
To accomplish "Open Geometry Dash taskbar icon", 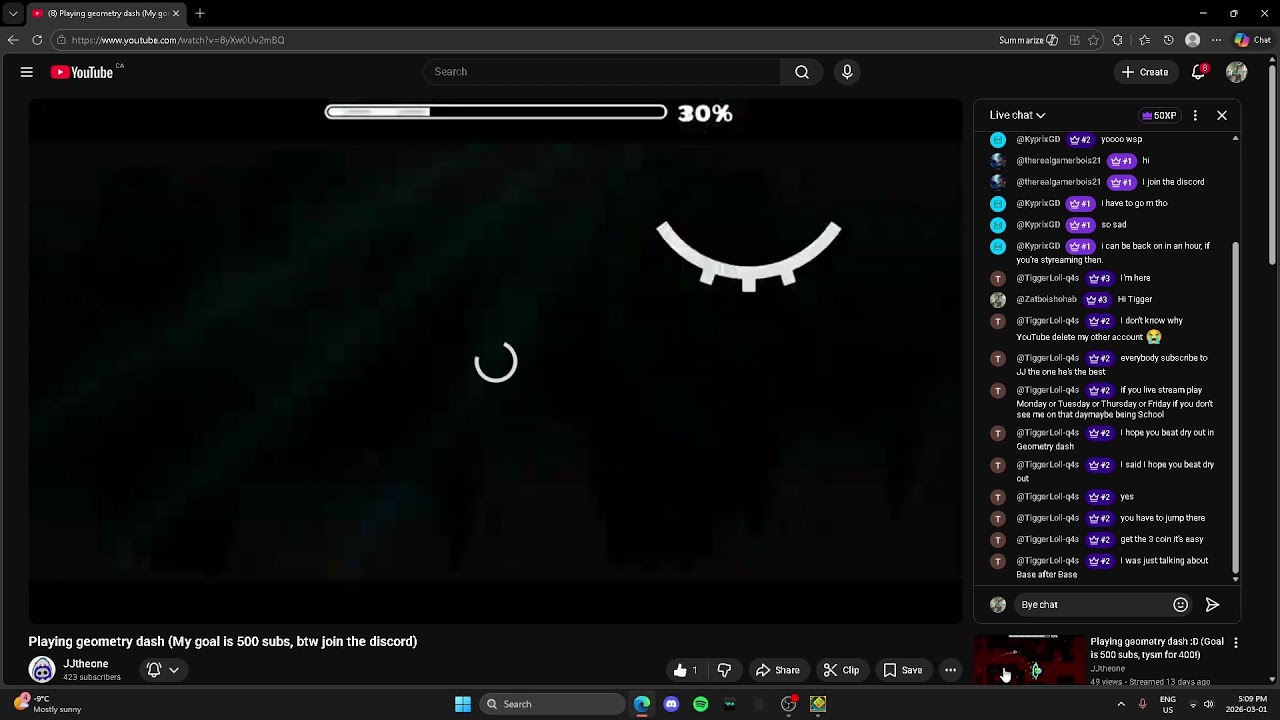I will pyautogui.click(x=818, y=704).
